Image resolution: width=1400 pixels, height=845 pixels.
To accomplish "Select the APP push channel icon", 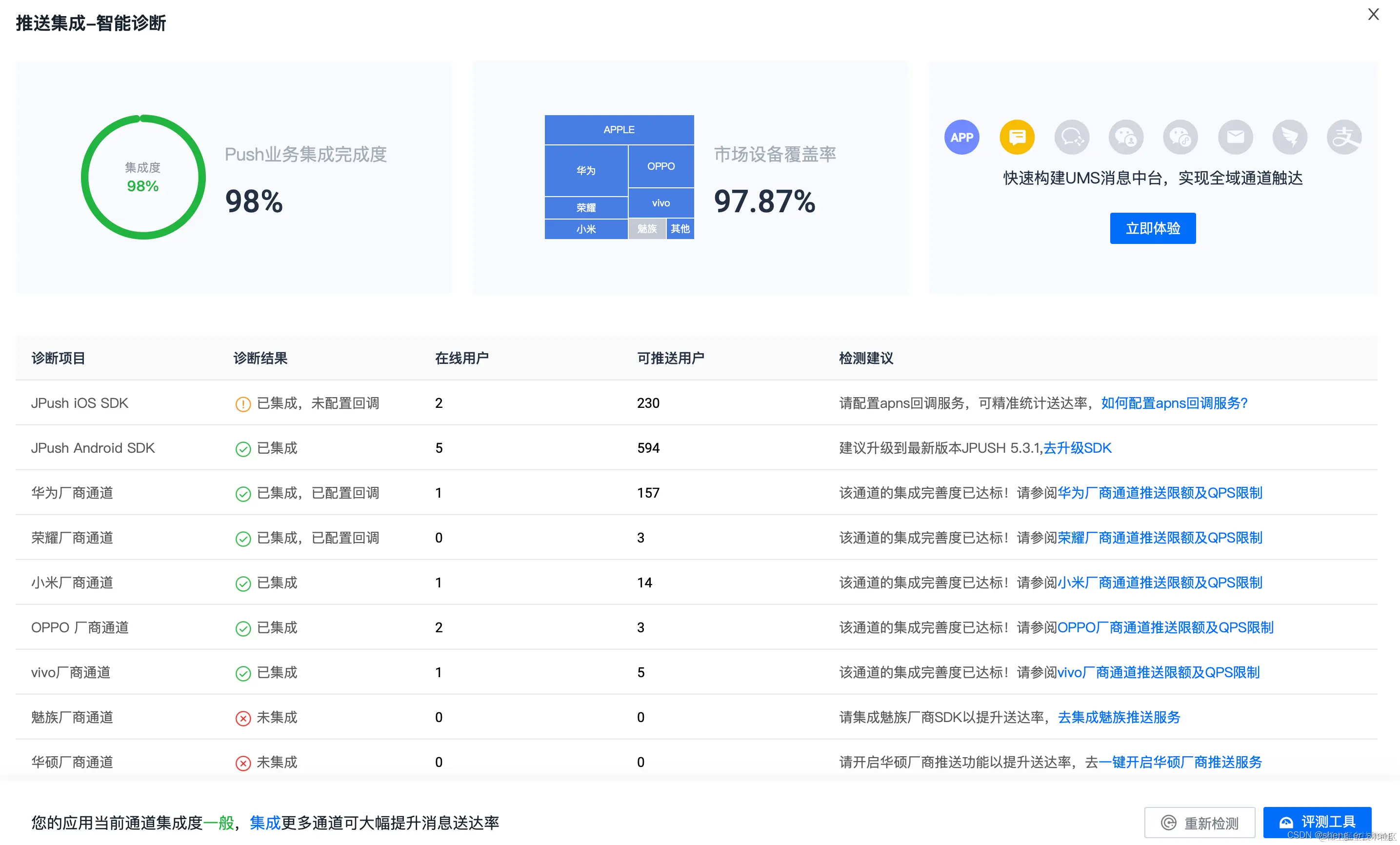I will 962,137.
